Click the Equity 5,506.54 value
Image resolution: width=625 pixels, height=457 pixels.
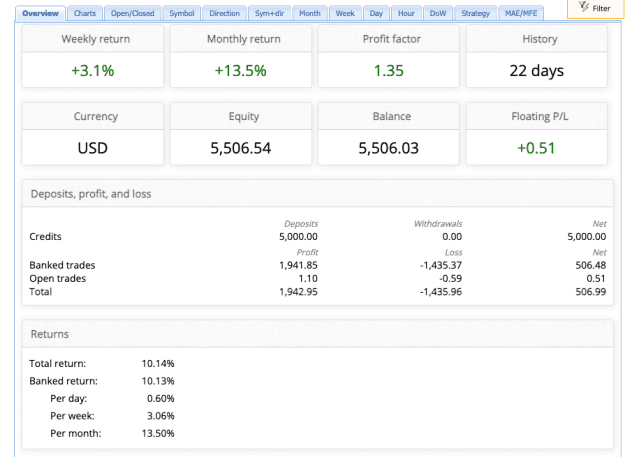[x=240, y=148]
